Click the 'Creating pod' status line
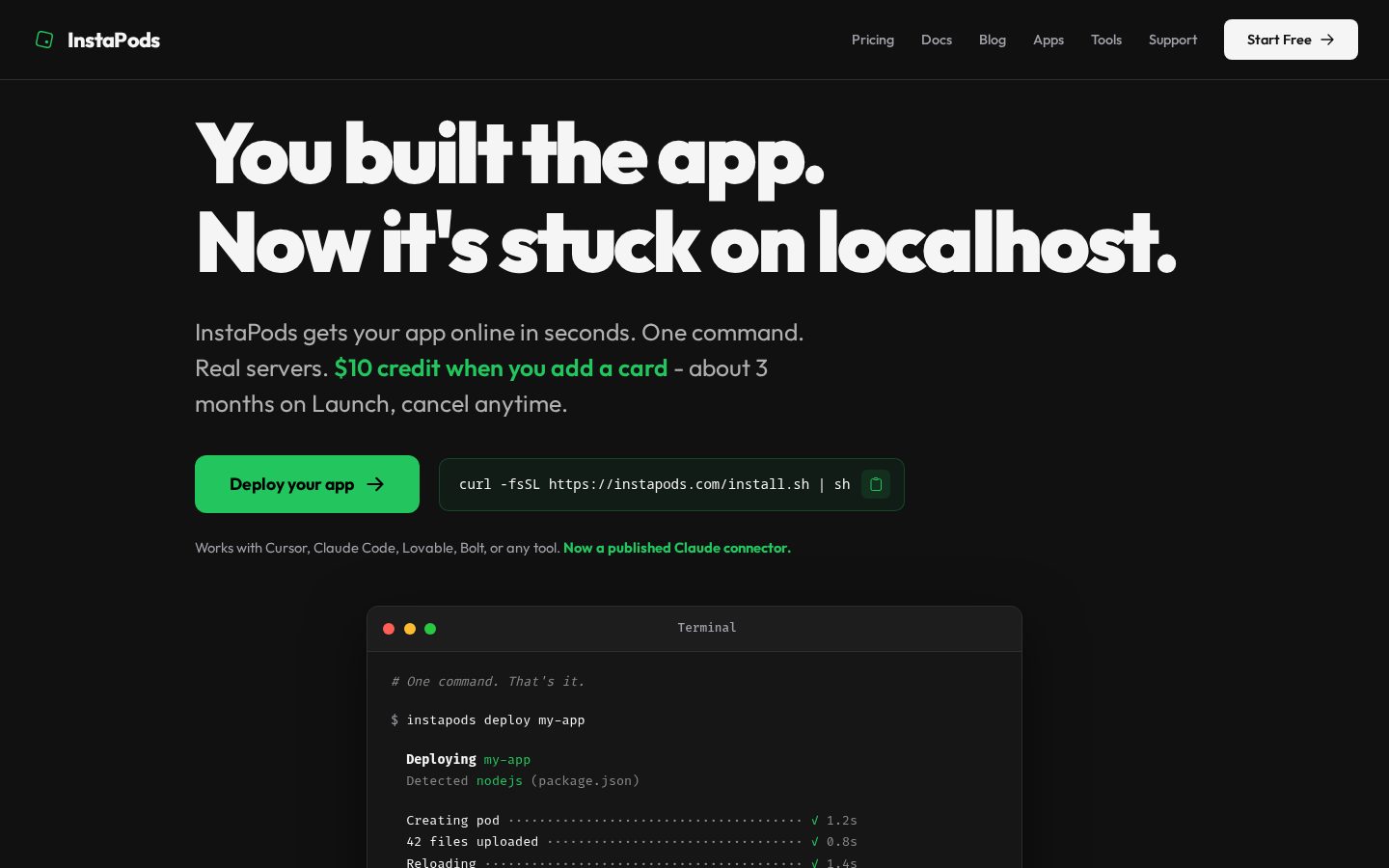This screenshot has width=1389, height=868. pyautogui.click(x=632, y=821)
